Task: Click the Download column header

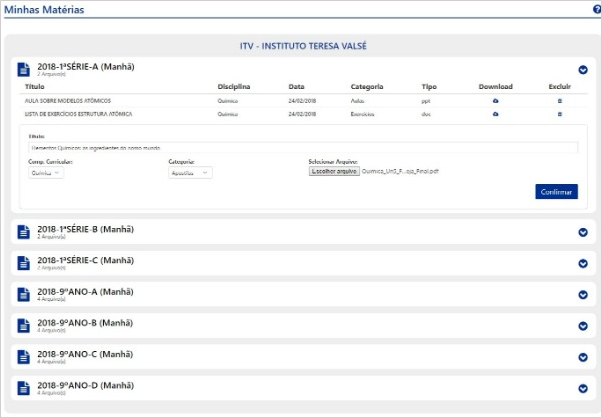Action: pyautogui.click(x=496, y=87)
